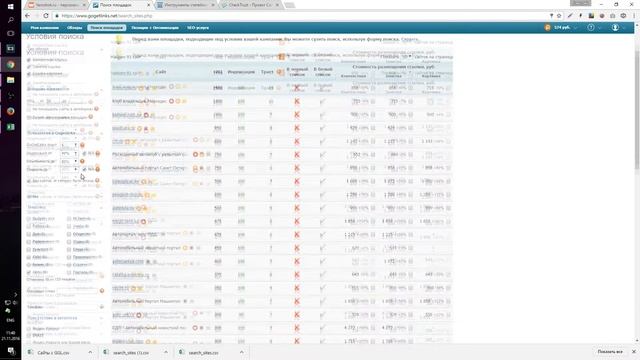
Task: Open the saved-password key icon
Action: click(x=551, y=16)
